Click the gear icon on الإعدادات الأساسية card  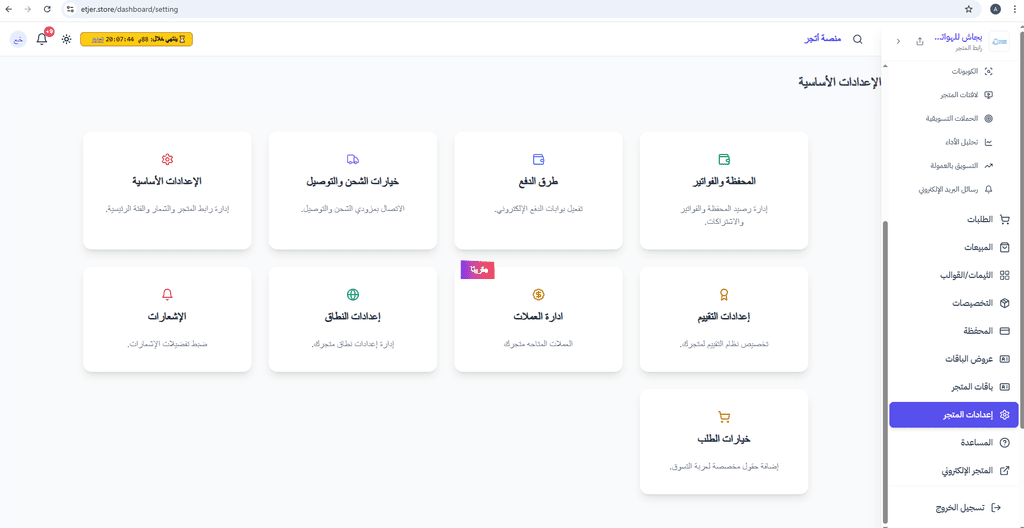[x=167, y=159]
